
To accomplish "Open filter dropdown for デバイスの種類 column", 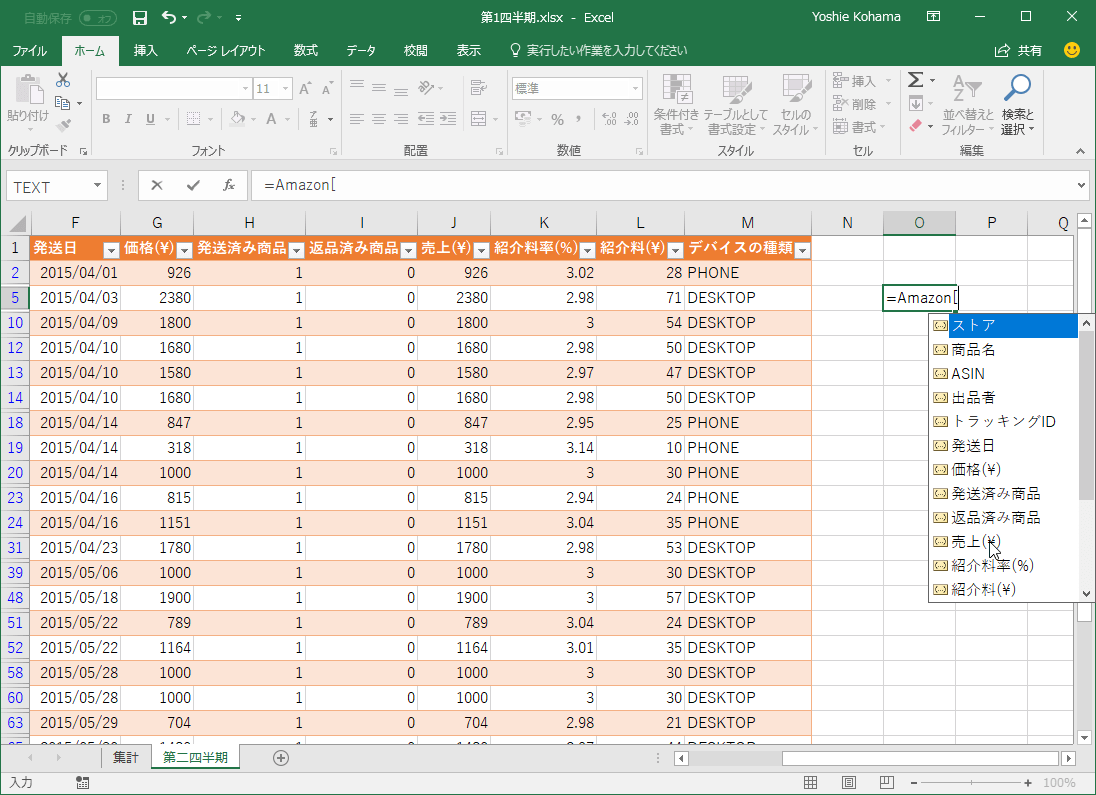I will 801,249.
